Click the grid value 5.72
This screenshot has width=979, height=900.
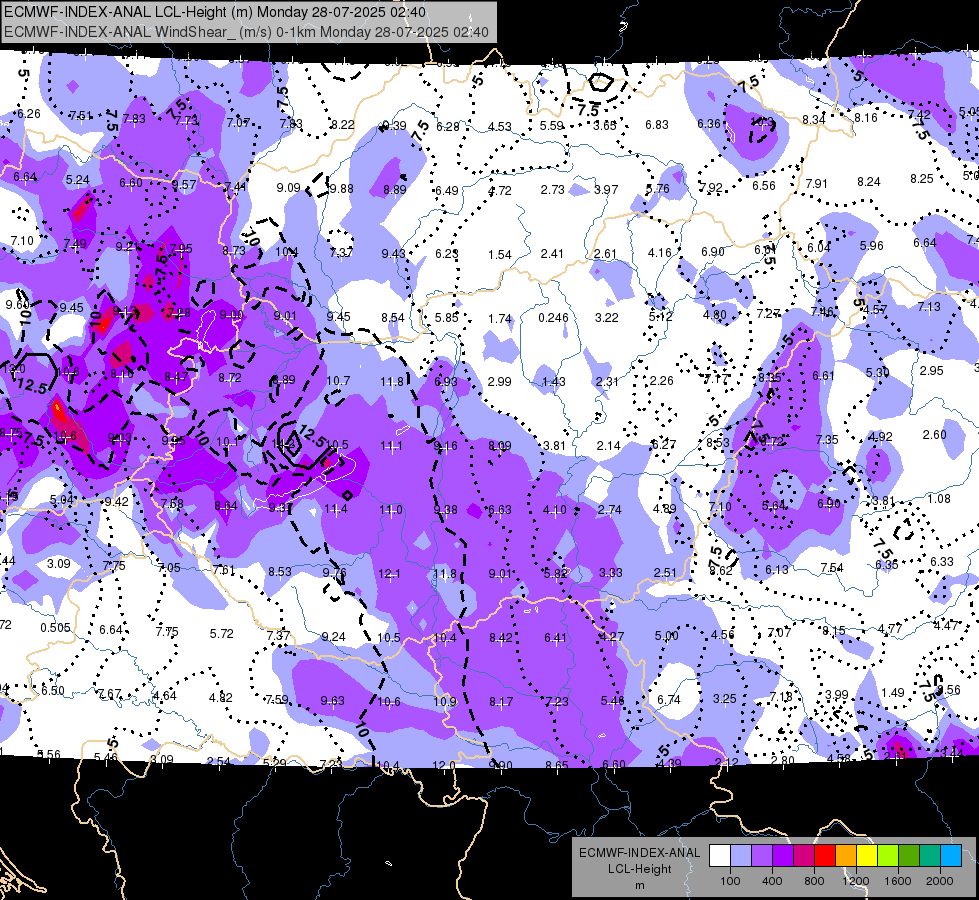222,633
